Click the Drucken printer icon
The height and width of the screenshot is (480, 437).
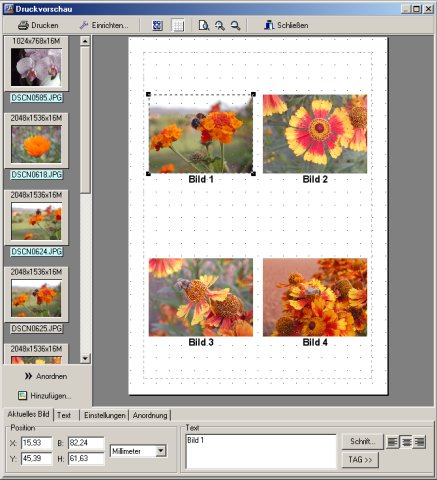[x=23, y=25]
